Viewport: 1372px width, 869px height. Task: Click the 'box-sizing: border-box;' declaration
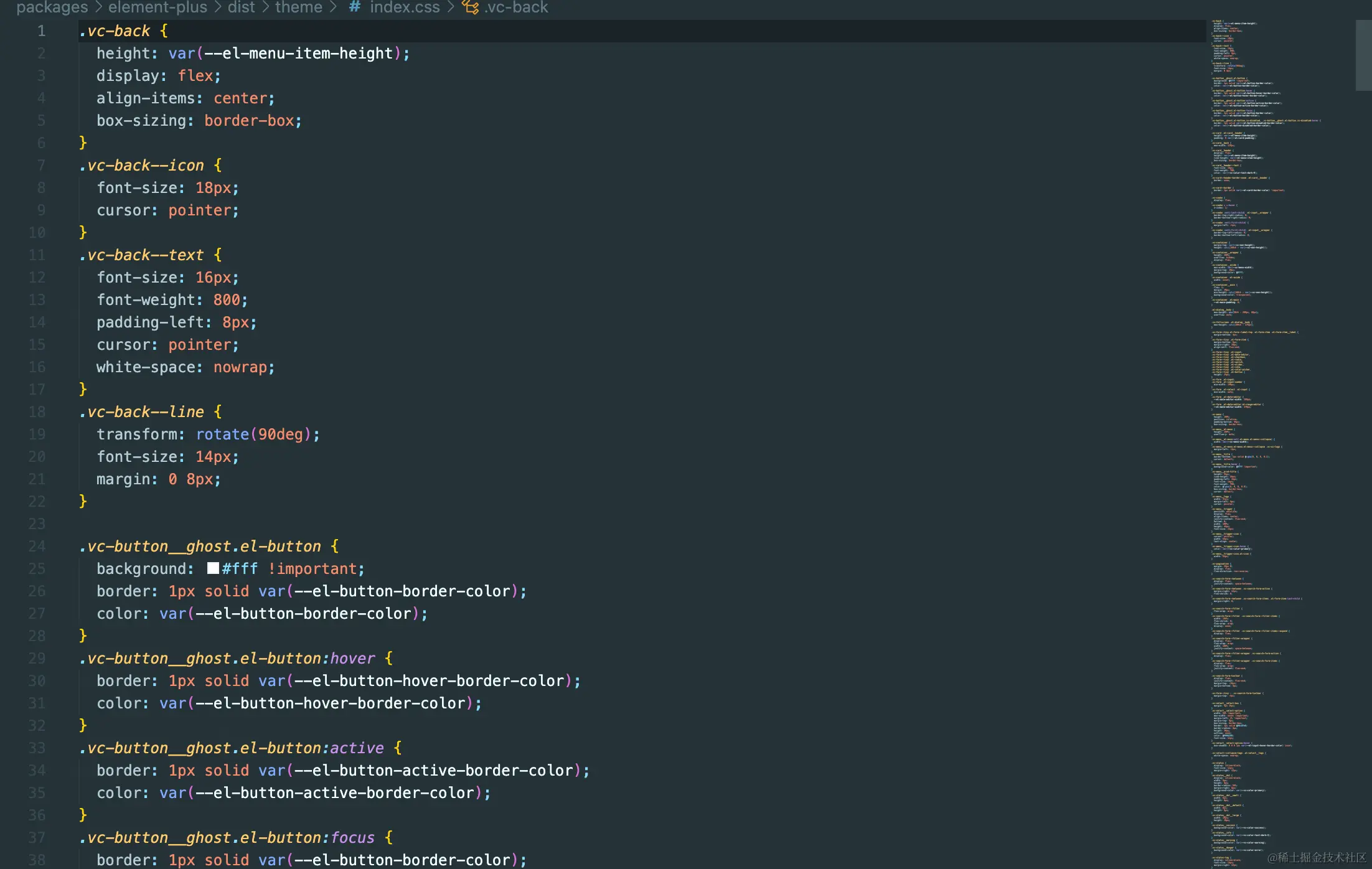(x=199, y=121)
